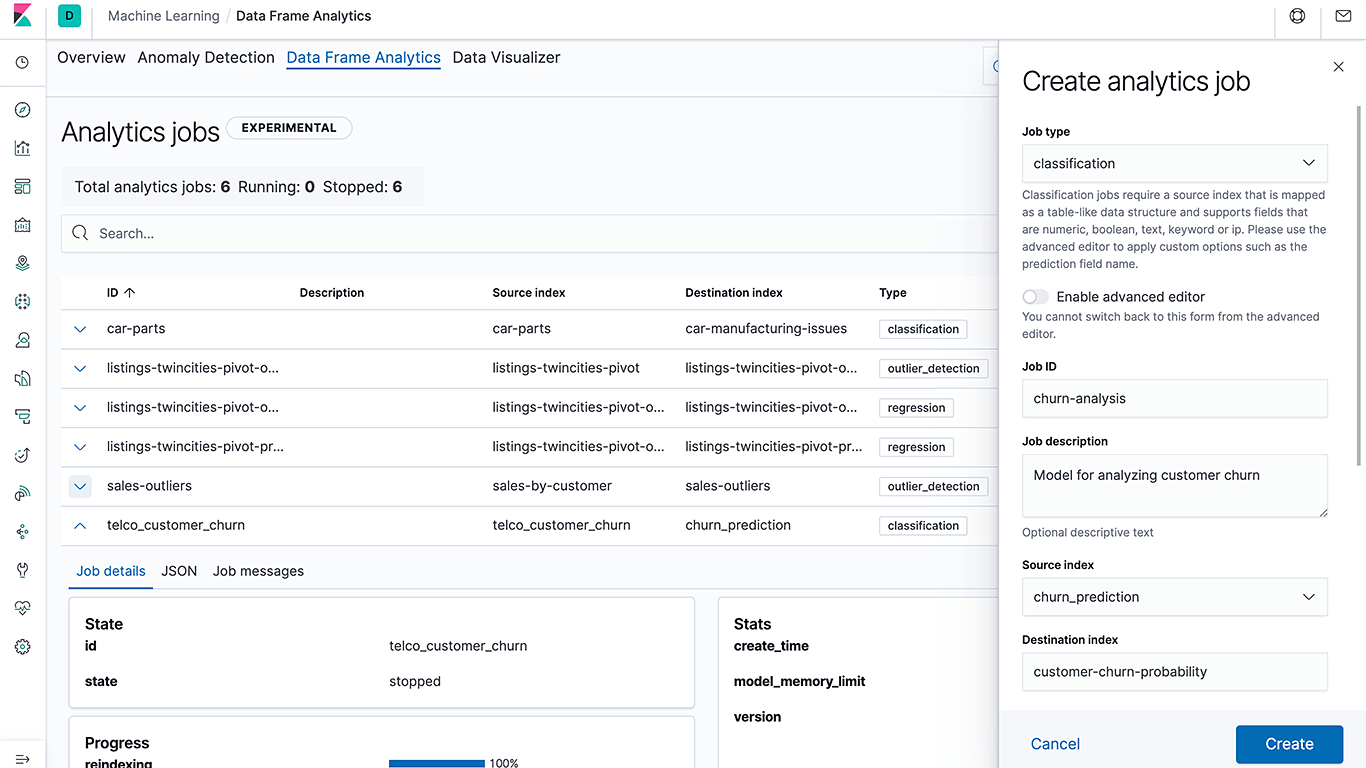Expand the car-parts job row
The width and height of the screenshot is (1366, 768).
80,329
